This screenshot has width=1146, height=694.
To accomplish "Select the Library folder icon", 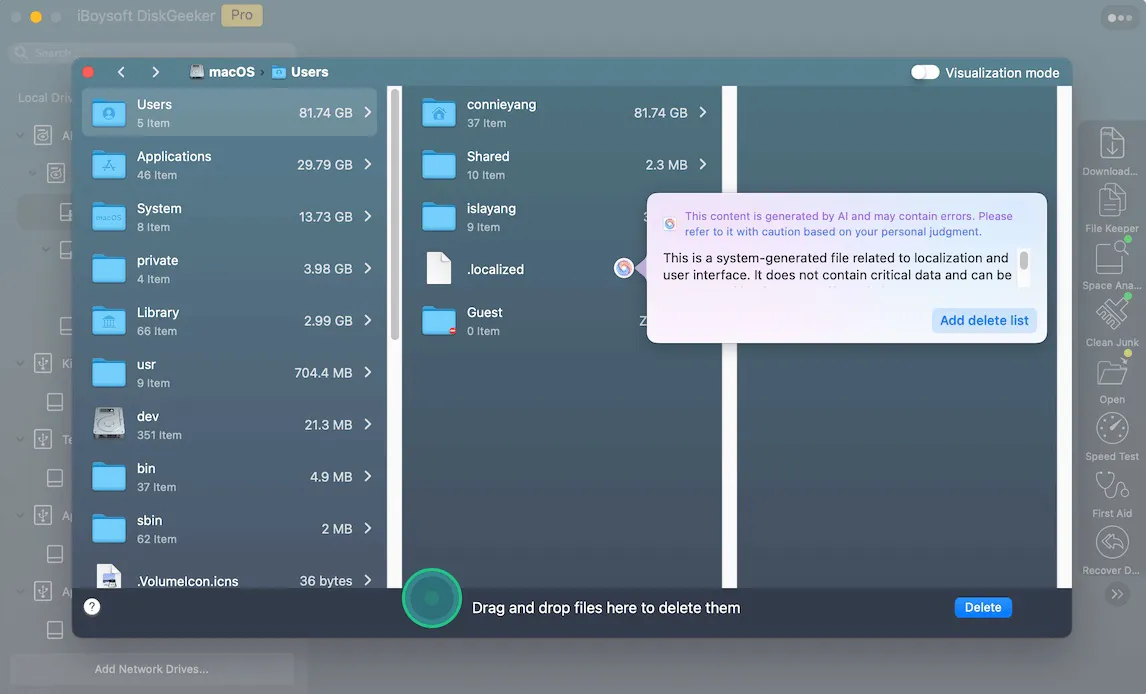I will (x=109, y=321).
